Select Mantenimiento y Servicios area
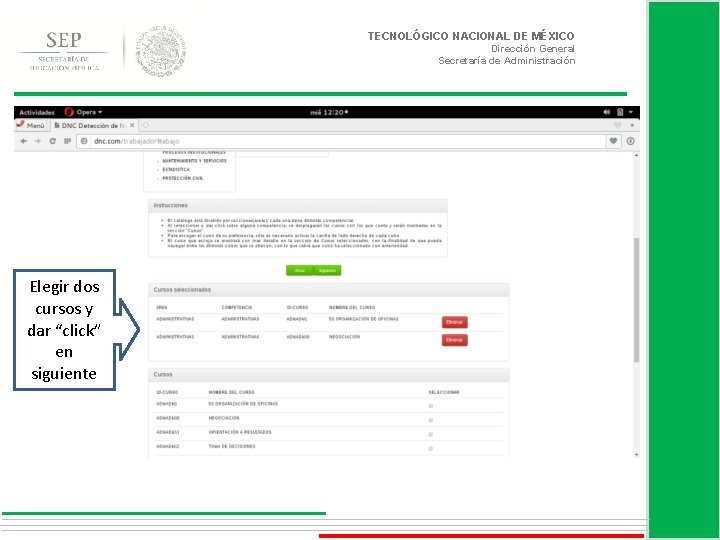 click(x=194, y=161)
